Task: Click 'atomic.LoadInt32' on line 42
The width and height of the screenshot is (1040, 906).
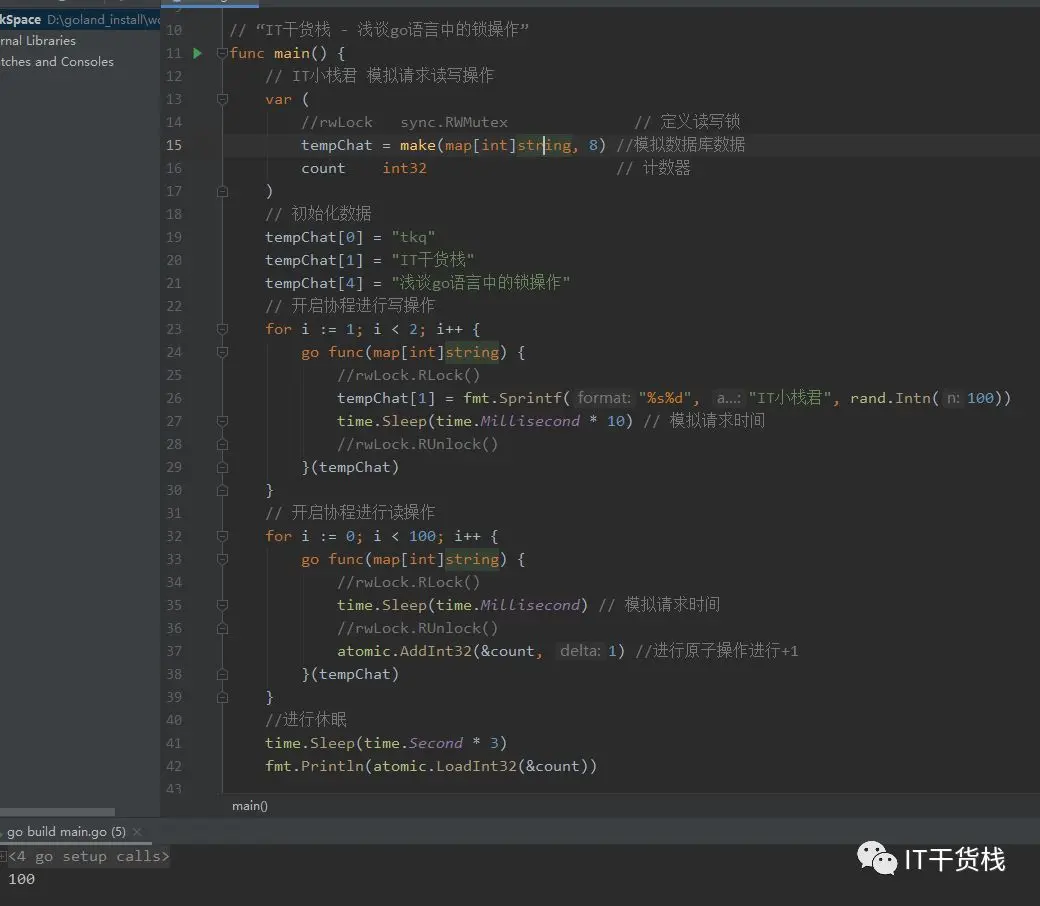Action: (x=444, y=767)
